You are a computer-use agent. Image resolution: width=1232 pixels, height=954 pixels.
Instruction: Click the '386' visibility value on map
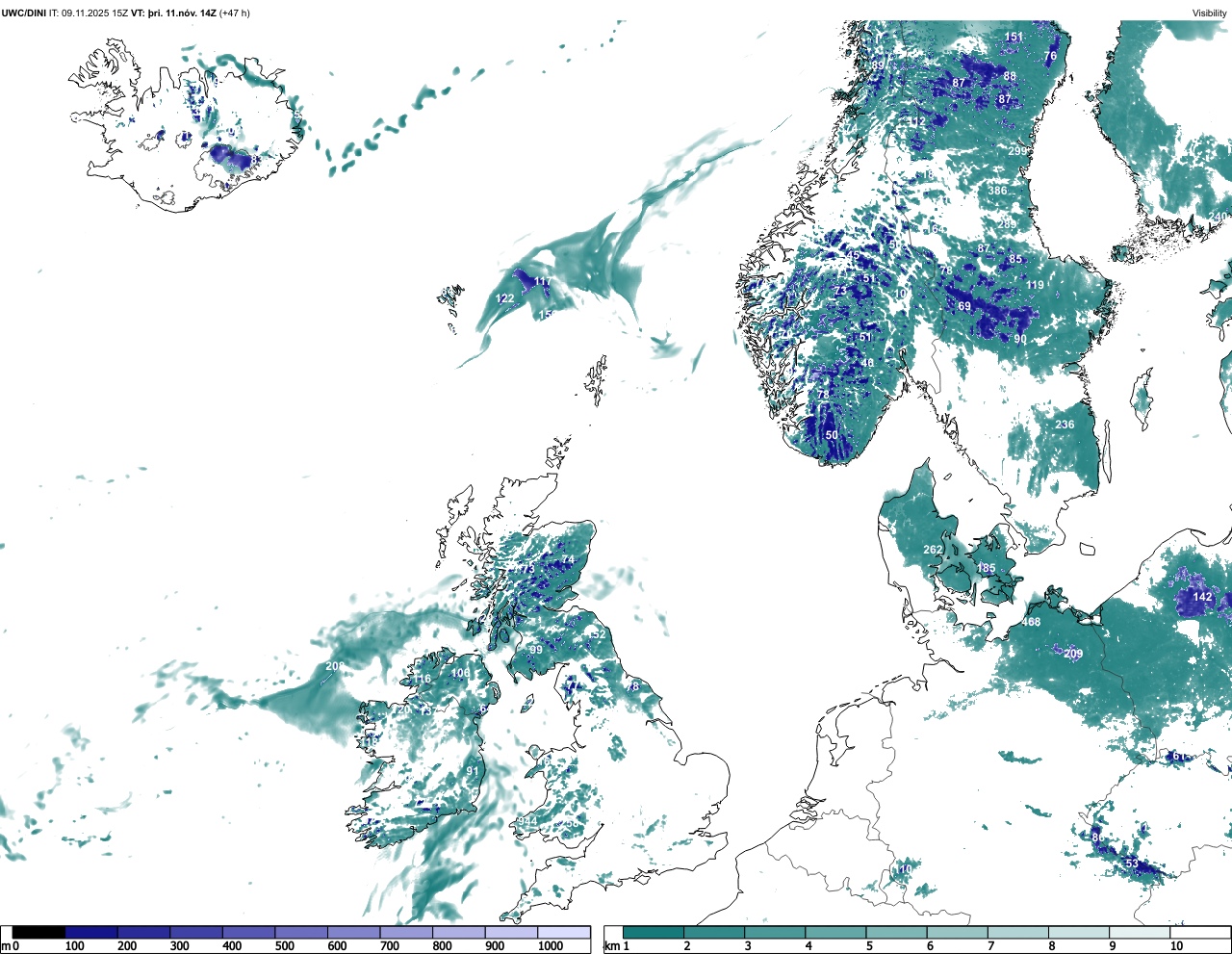pos(997,191)
